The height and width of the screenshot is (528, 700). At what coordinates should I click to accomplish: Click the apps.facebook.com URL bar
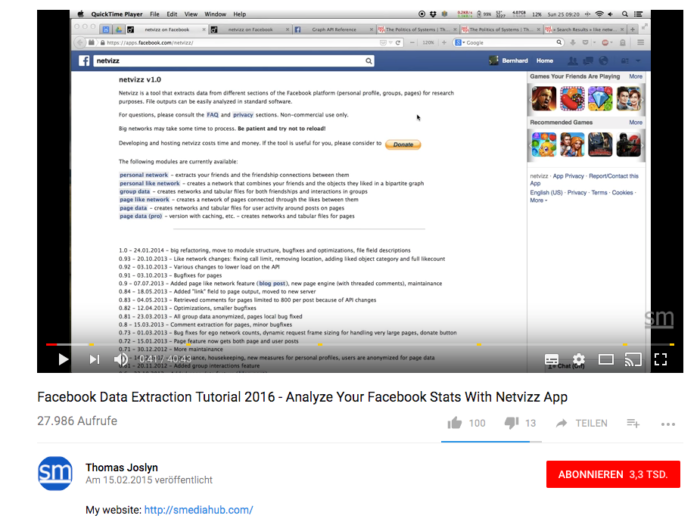pos(241,43)
